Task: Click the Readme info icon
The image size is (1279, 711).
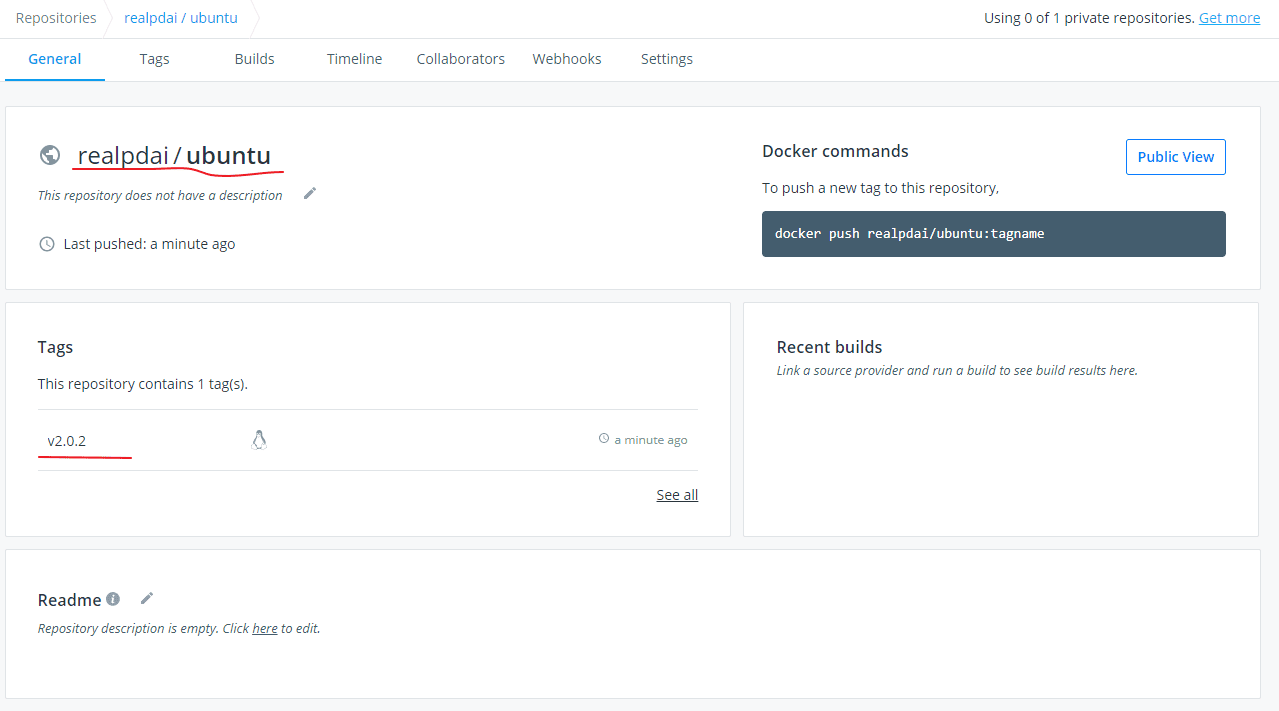Action: (113, 599)
